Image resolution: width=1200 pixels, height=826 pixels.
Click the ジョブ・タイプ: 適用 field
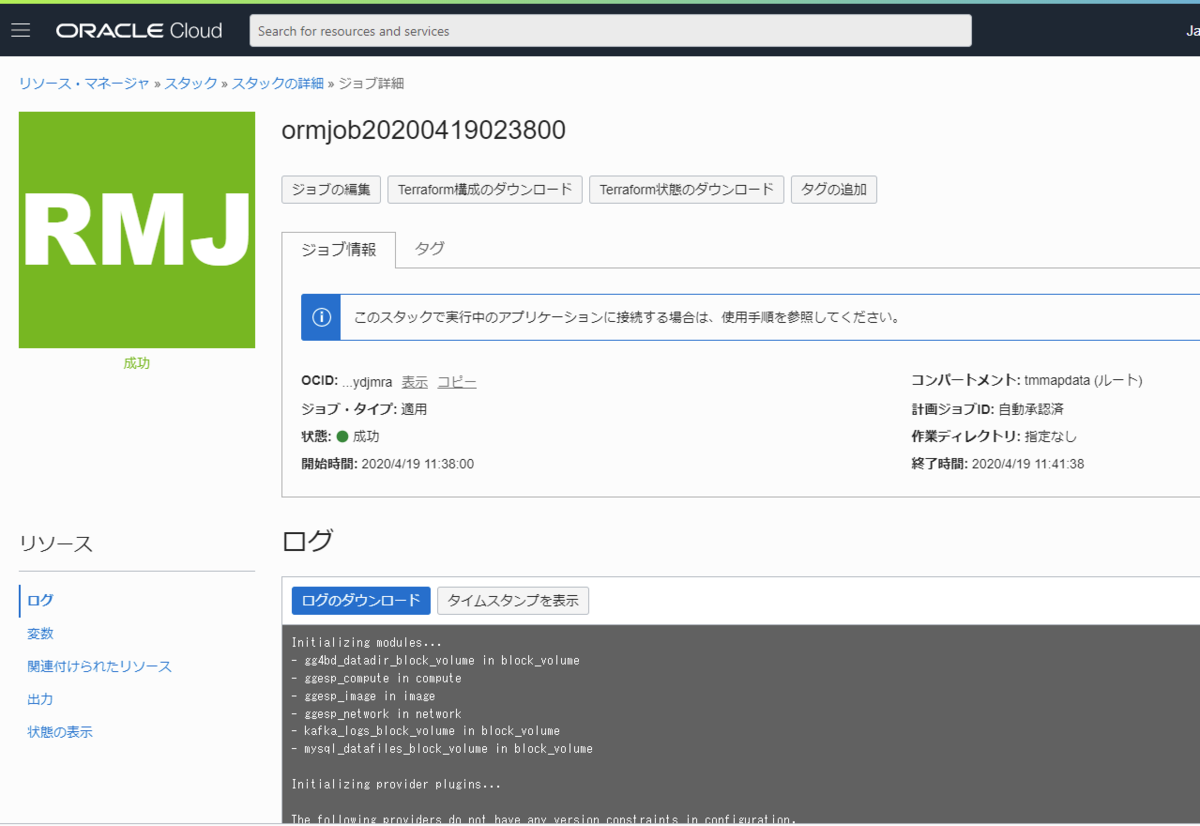coord(364,410)
